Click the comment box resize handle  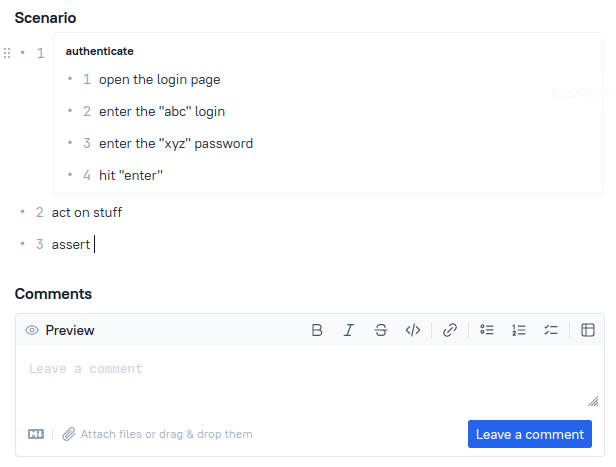coord(593,401)
